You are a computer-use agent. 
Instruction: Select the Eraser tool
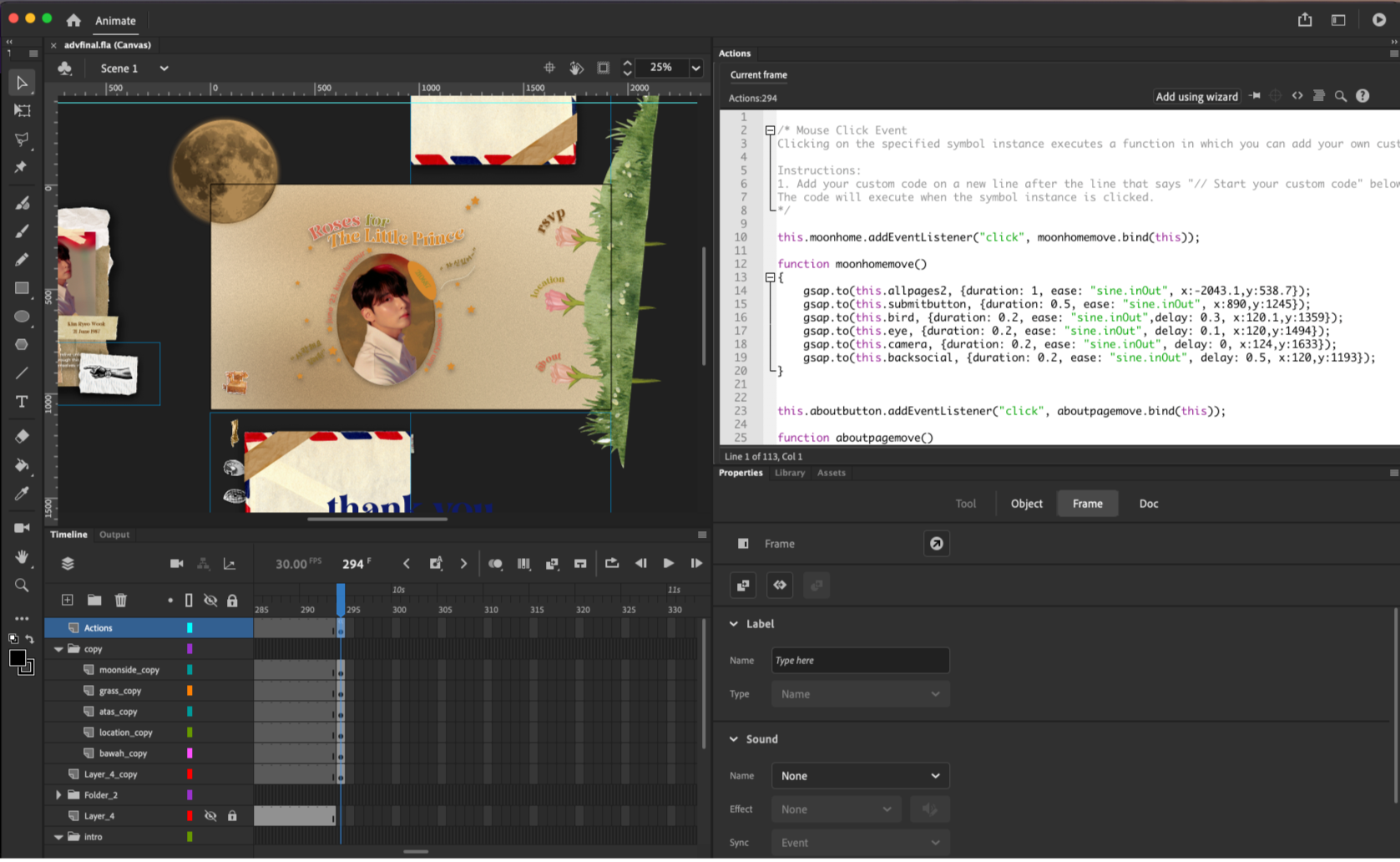[22, 436]
